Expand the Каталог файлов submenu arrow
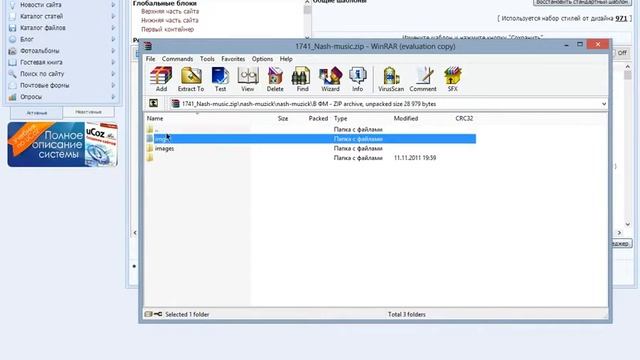The height and width of the screenshot is (360, 640). pos(113,28)
